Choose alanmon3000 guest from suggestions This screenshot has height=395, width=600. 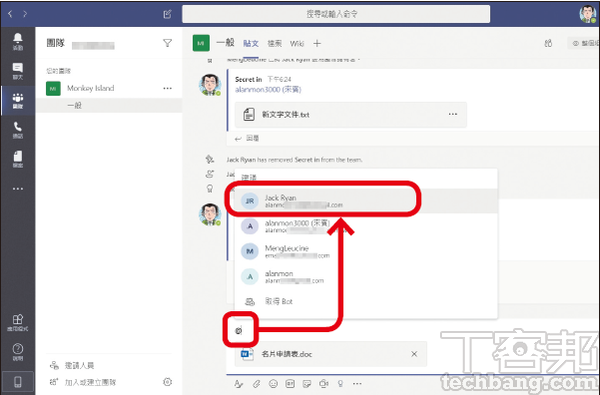365,226
